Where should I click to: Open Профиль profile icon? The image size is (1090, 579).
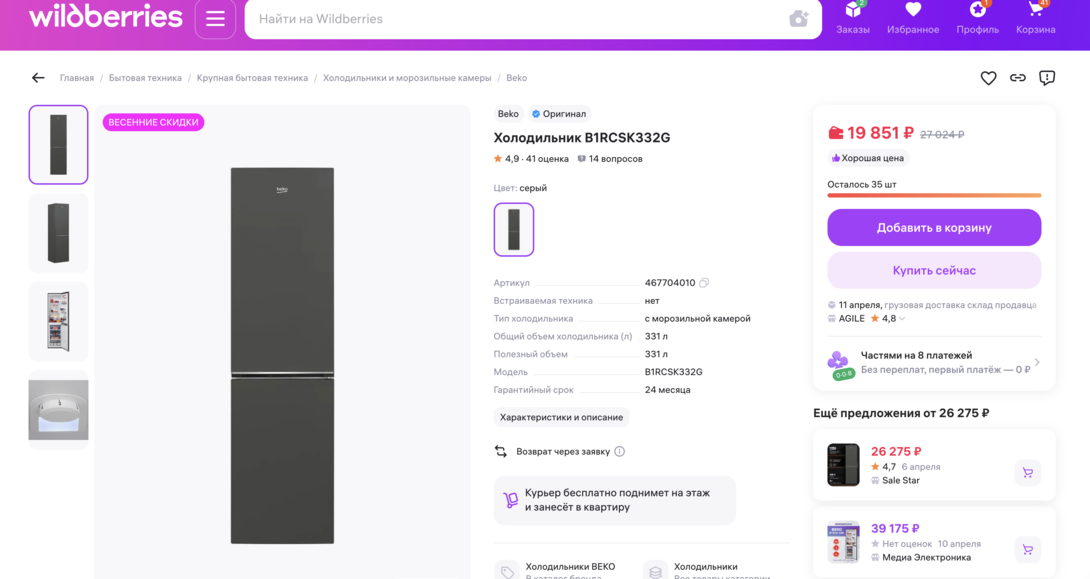(x=977, y=18)
